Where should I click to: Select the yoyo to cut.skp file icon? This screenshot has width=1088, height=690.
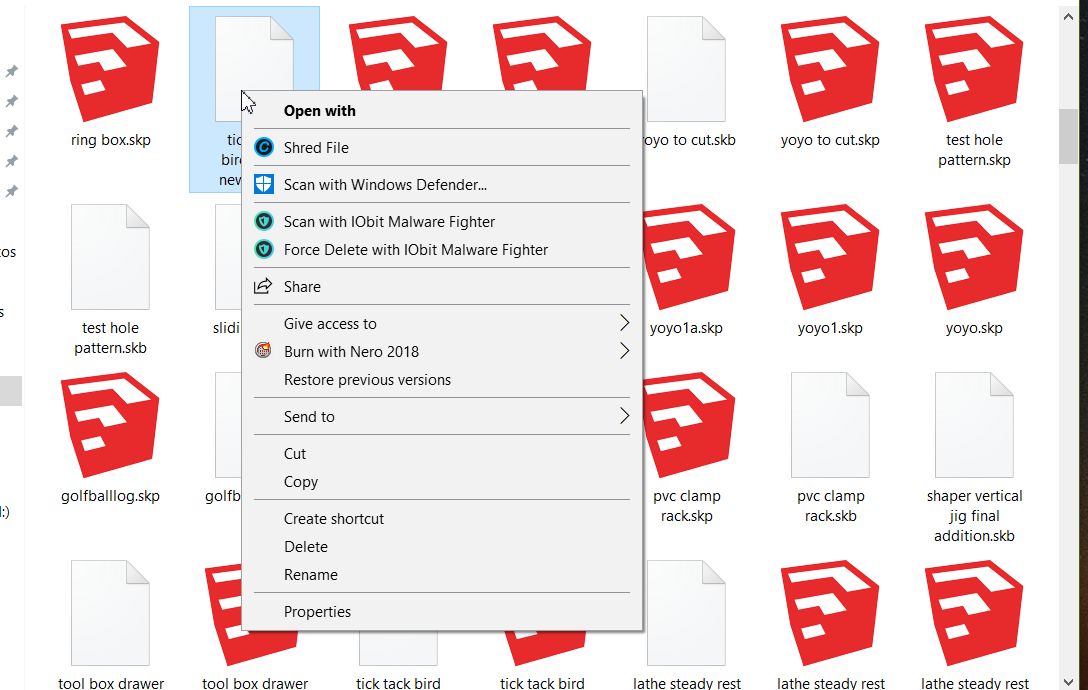pos(830,69)
